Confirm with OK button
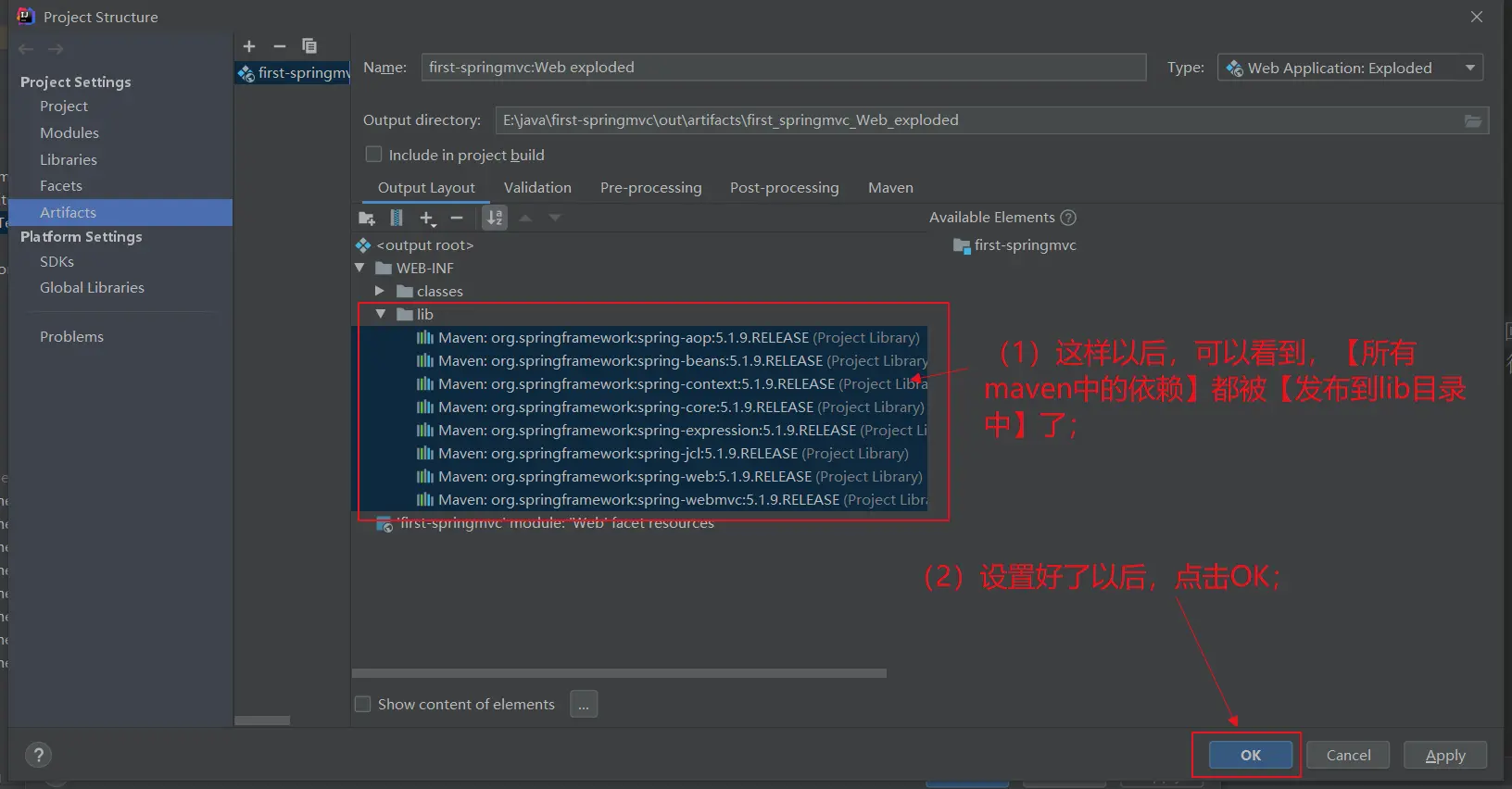The image size is (1512, 789). pos(1251,756)
